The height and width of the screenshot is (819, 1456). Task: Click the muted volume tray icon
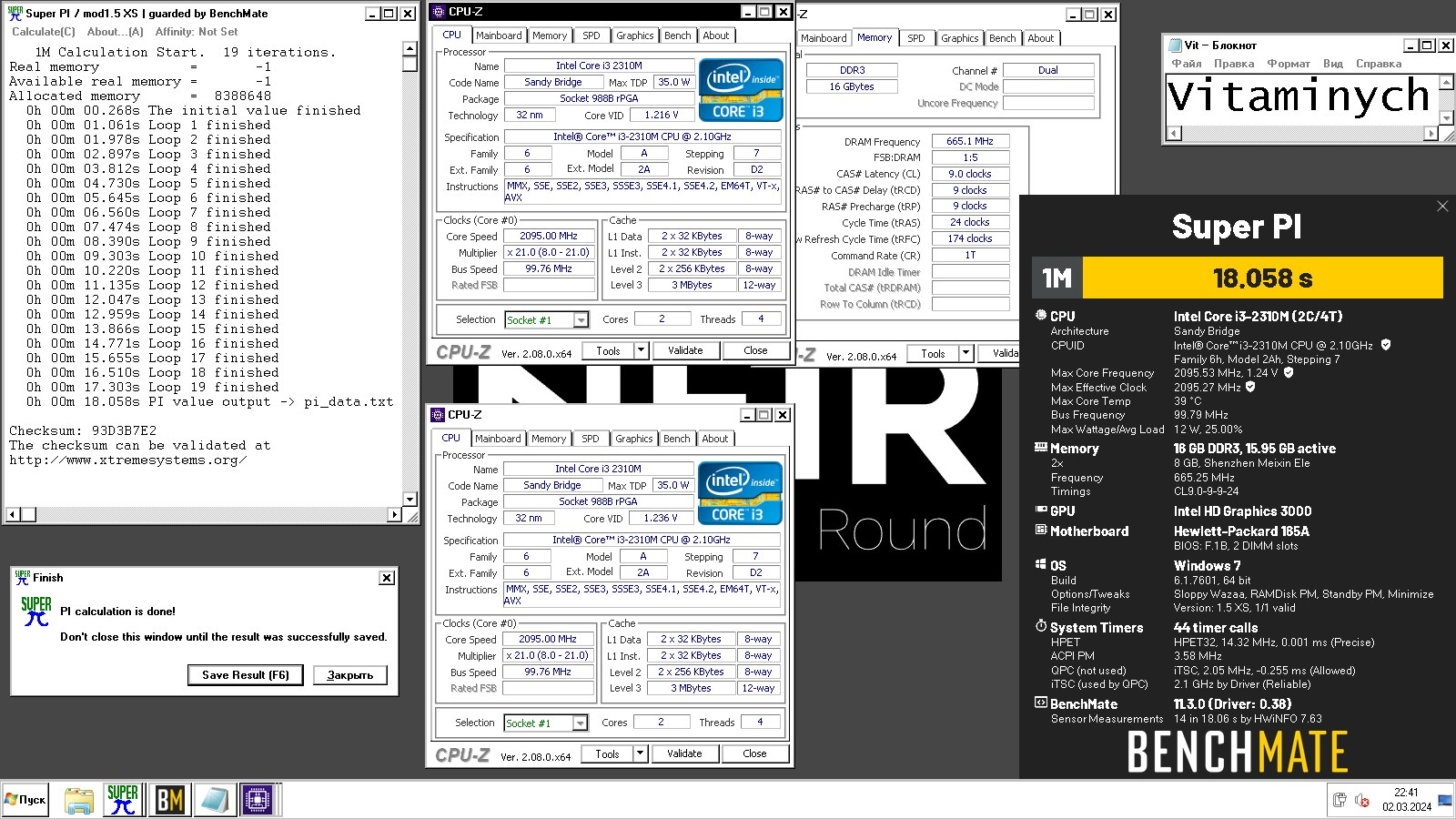(1362, 800)
